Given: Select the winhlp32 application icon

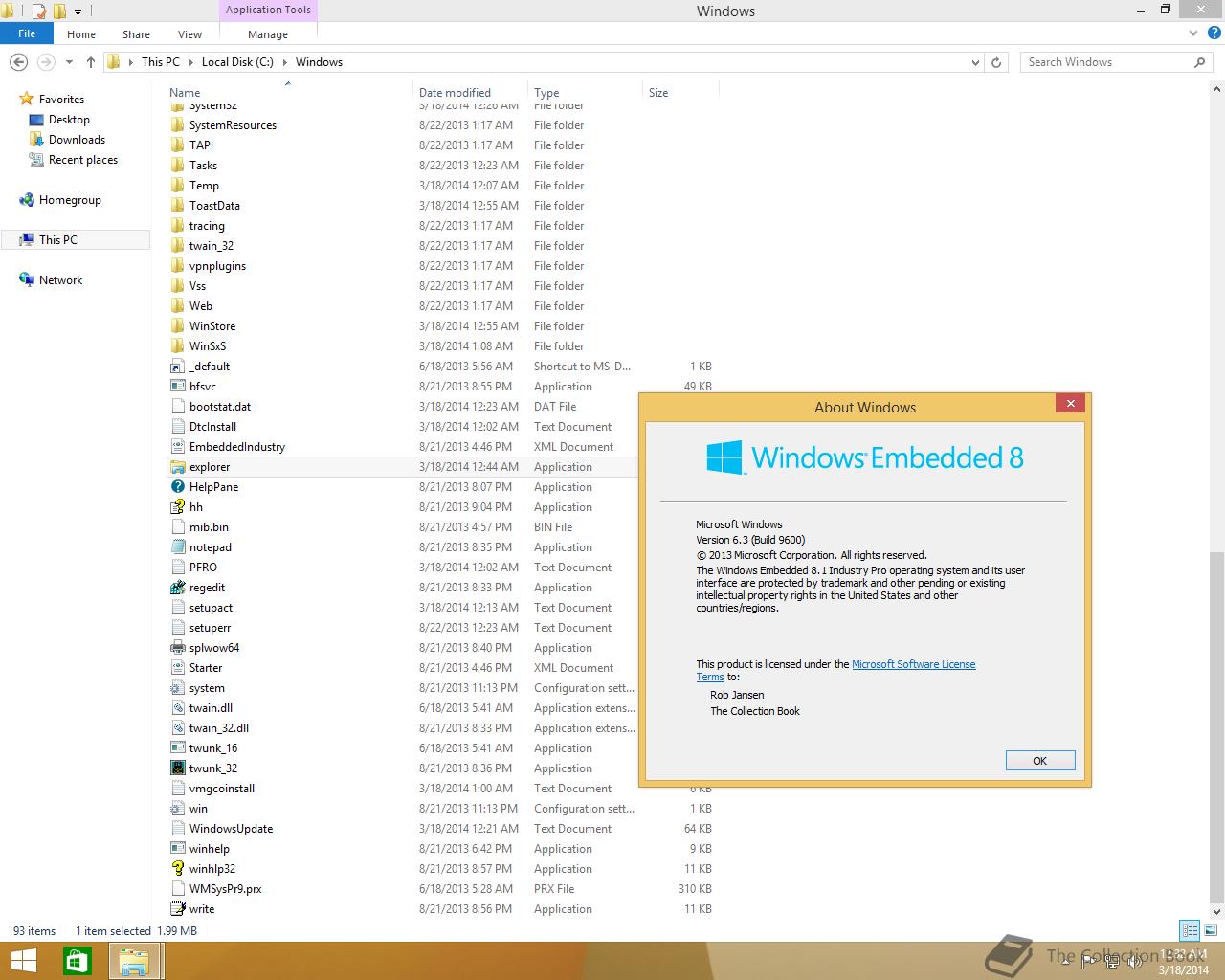Looking at the screenshot, I should [177, 869].
